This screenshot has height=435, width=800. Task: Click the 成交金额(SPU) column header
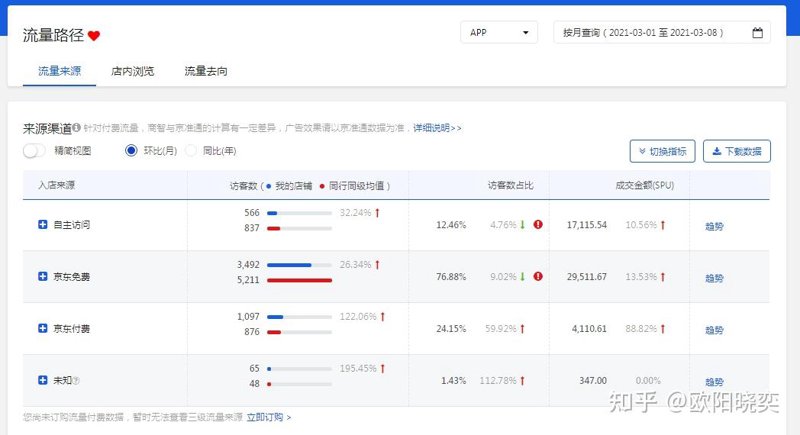click(645, 185)
